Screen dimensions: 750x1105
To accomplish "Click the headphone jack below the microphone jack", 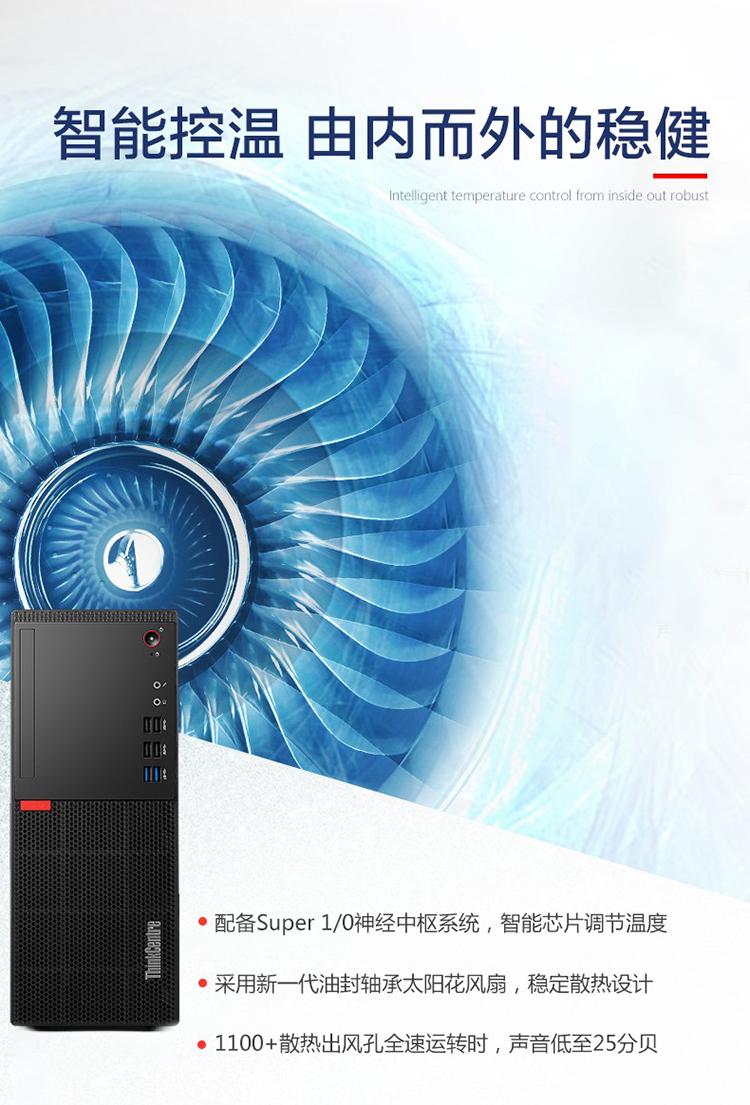I will [x=156, y=702].
